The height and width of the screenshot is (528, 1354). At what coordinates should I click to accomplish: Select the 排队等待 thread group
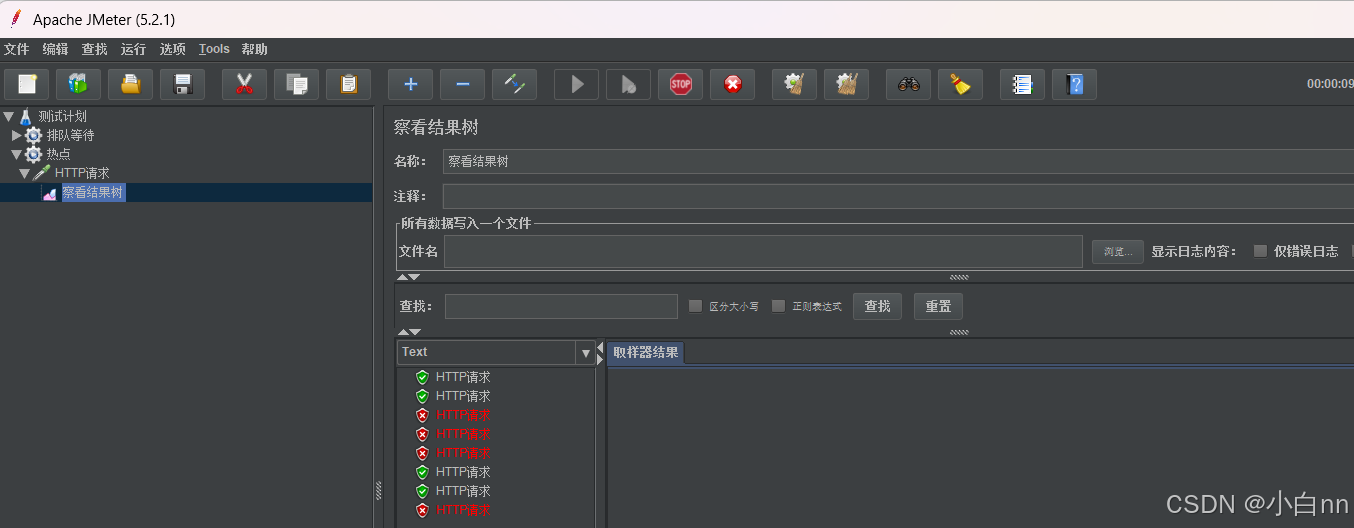(70, 135)
